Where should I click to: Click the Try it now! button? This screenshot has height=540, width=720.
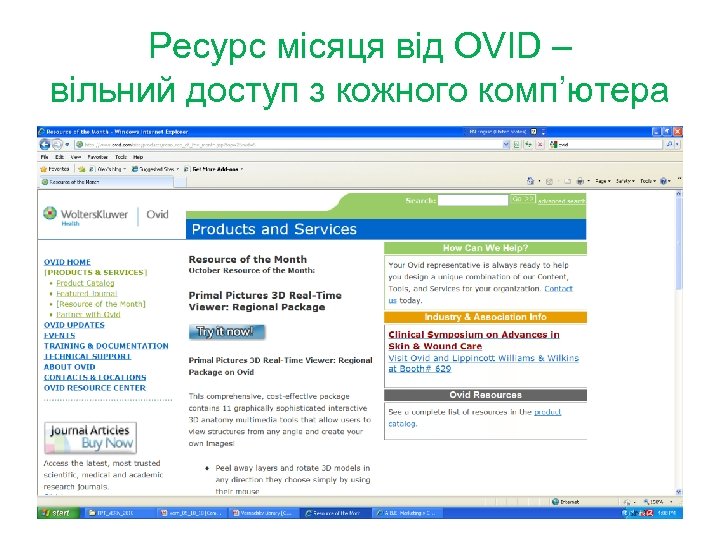coord(227,332)
